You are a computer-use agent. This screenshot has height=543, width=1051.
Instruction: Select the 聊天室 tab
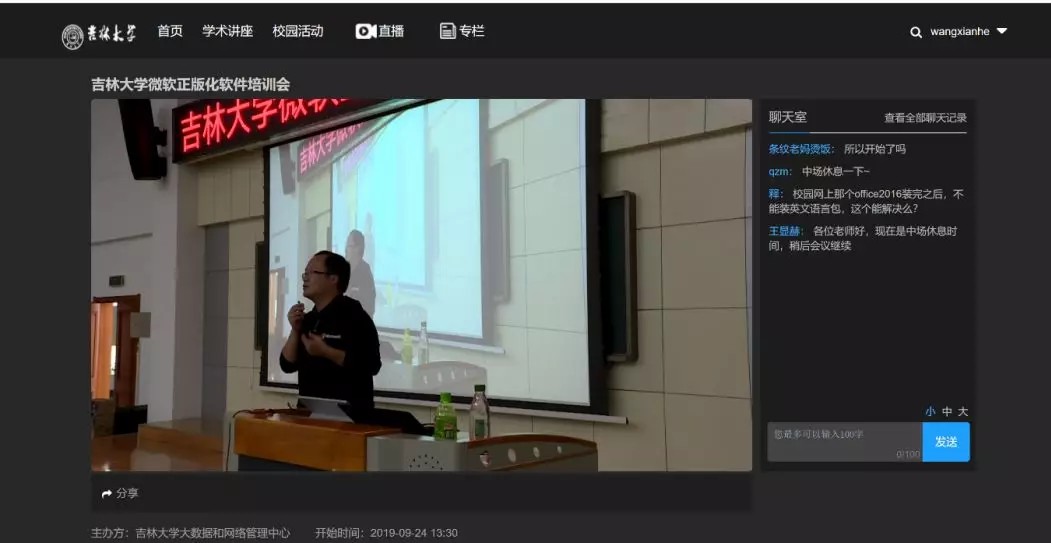pyautogui.click(x=787, y=117)
